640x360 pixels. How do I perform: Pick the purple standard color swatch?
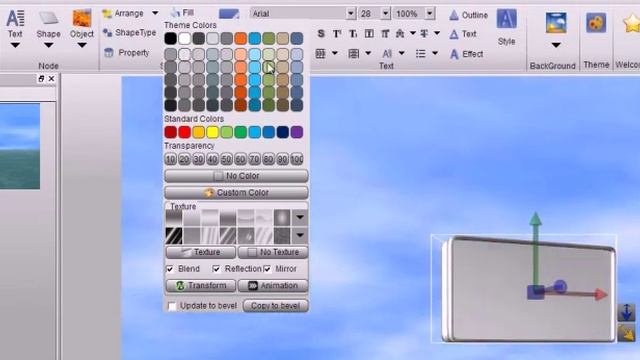click(297, 132)
